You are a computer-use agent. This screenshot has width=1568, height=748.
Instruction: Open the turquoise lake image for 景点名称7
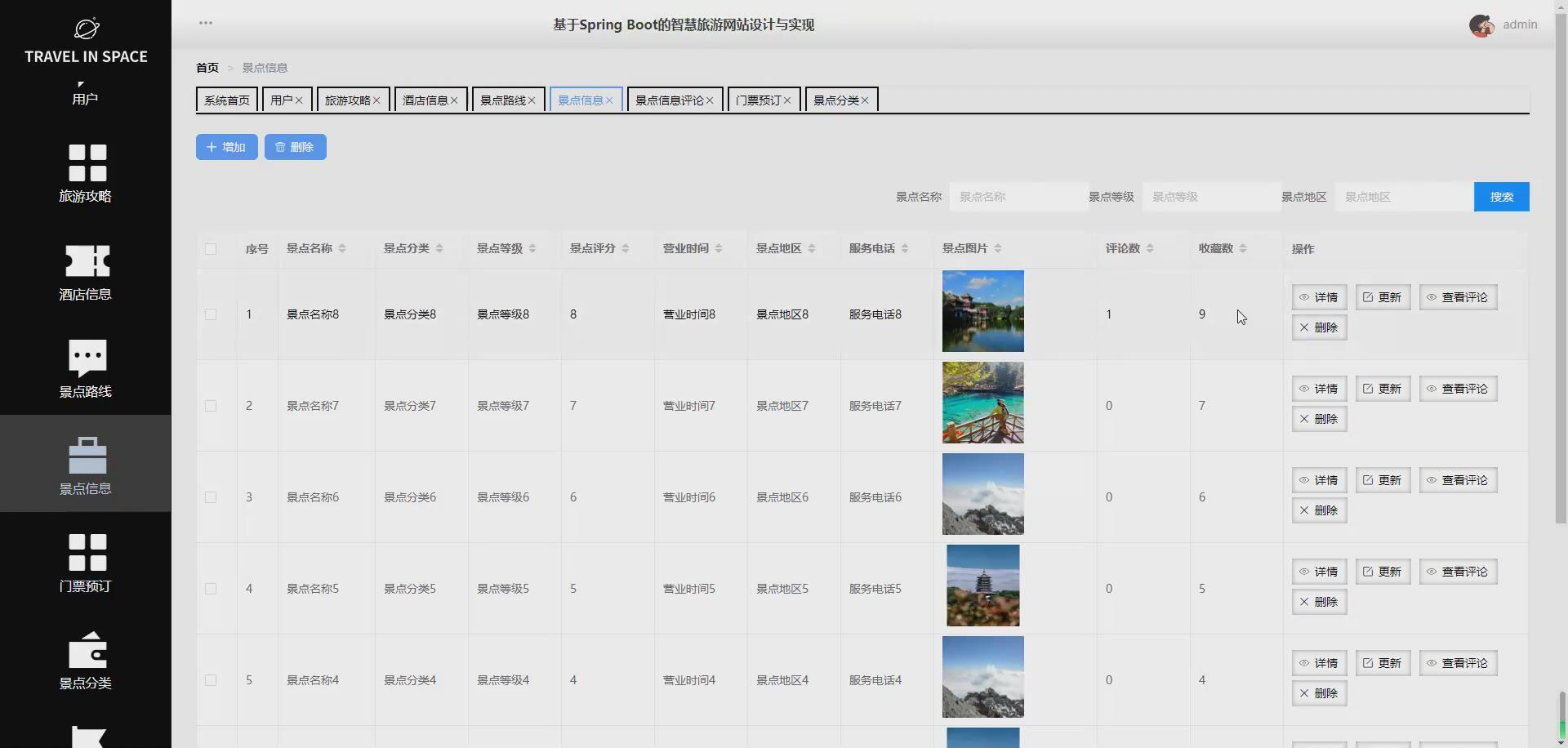[983, 403]
